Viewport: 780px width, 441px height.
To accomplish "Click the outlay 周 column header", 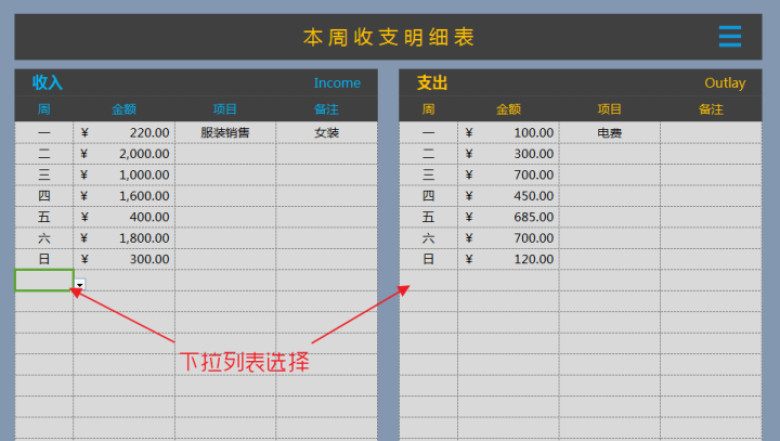I will 428,109.
